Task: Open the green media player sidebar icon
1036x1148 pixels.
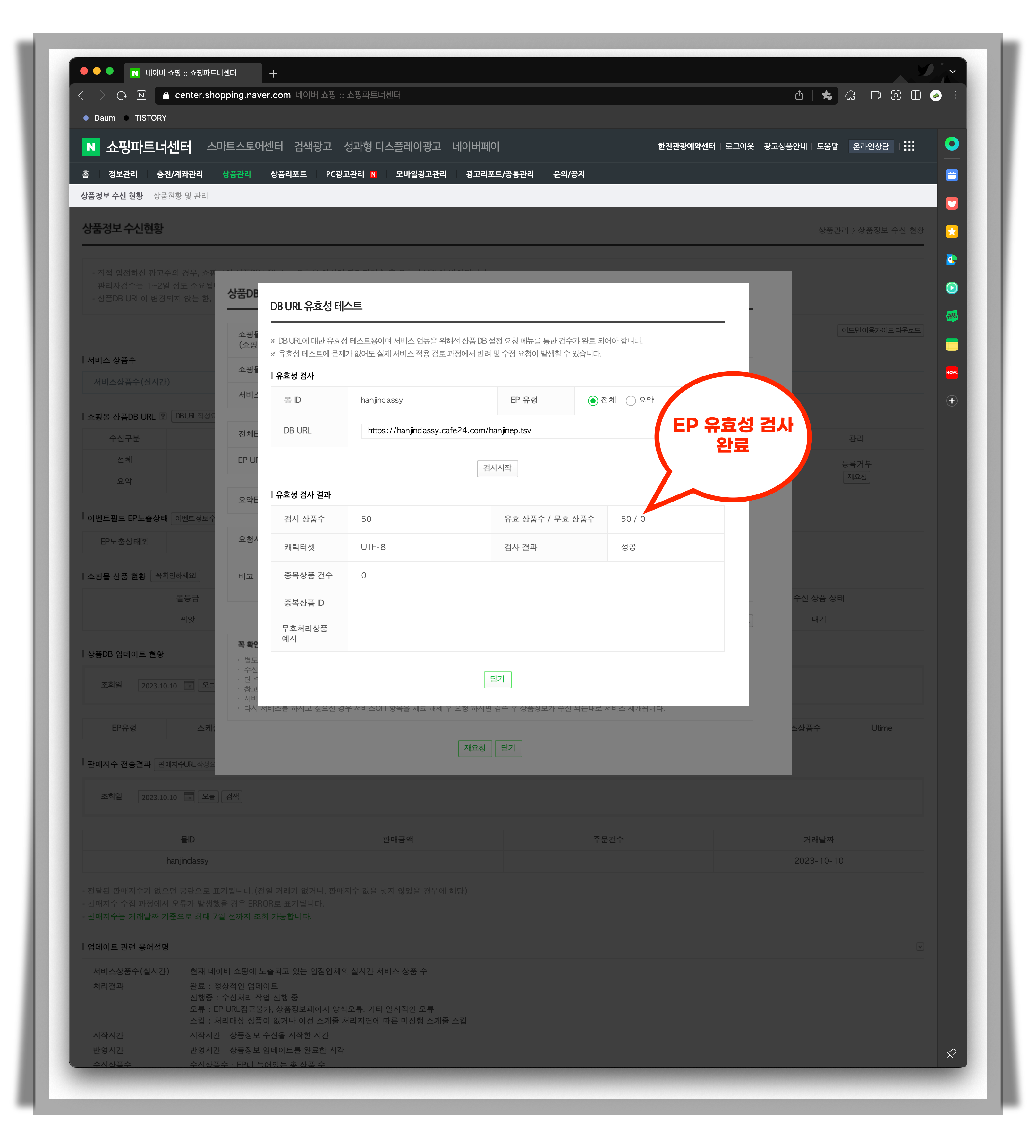Action: [x=952, y=288]
